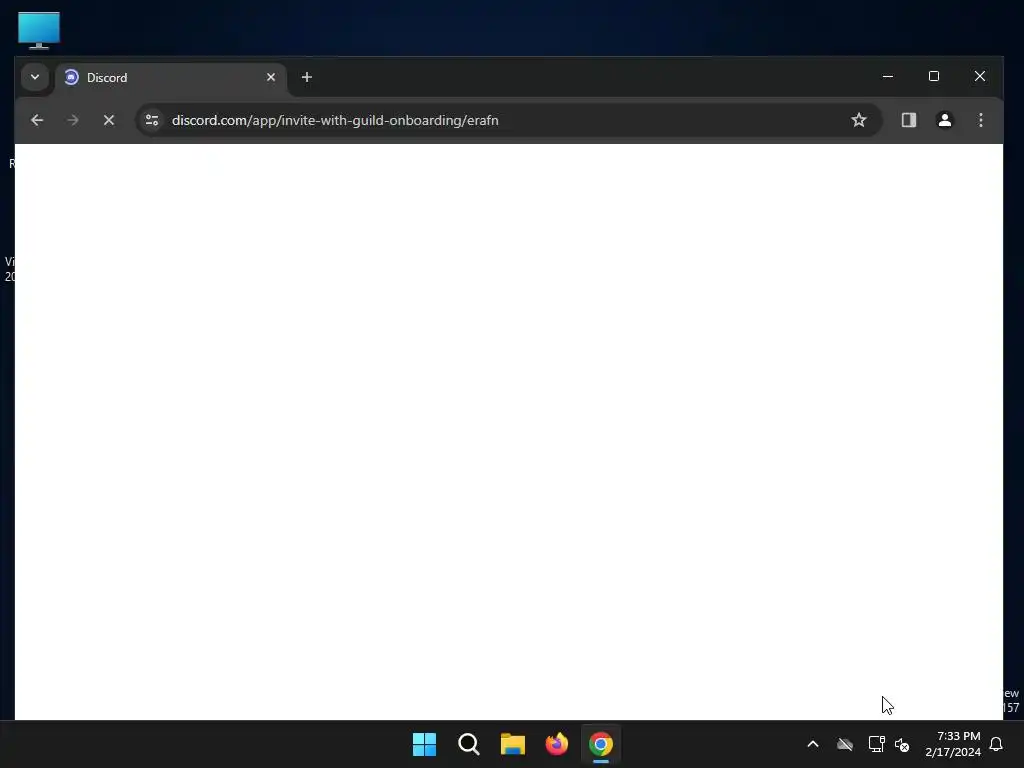Viewport: 1024px width, 768px height.
Task: Open the Chrome three-dot menu
Action: pos(981,120)
